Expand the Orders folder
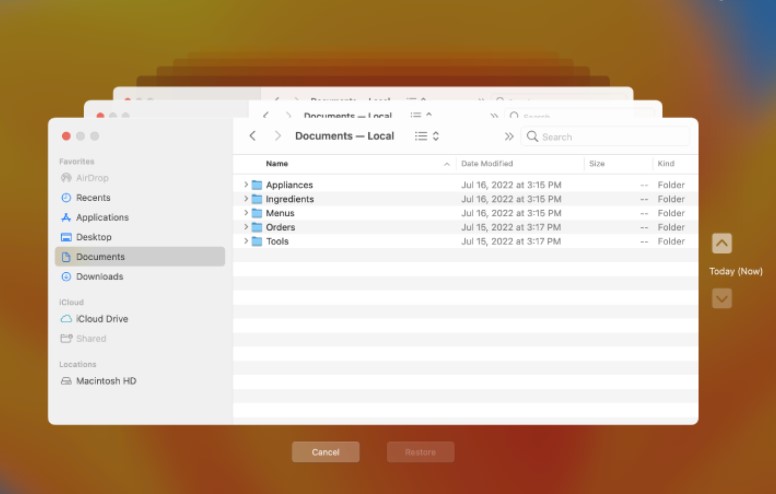Viewport: 776px width, 494px height. [246, 227]
